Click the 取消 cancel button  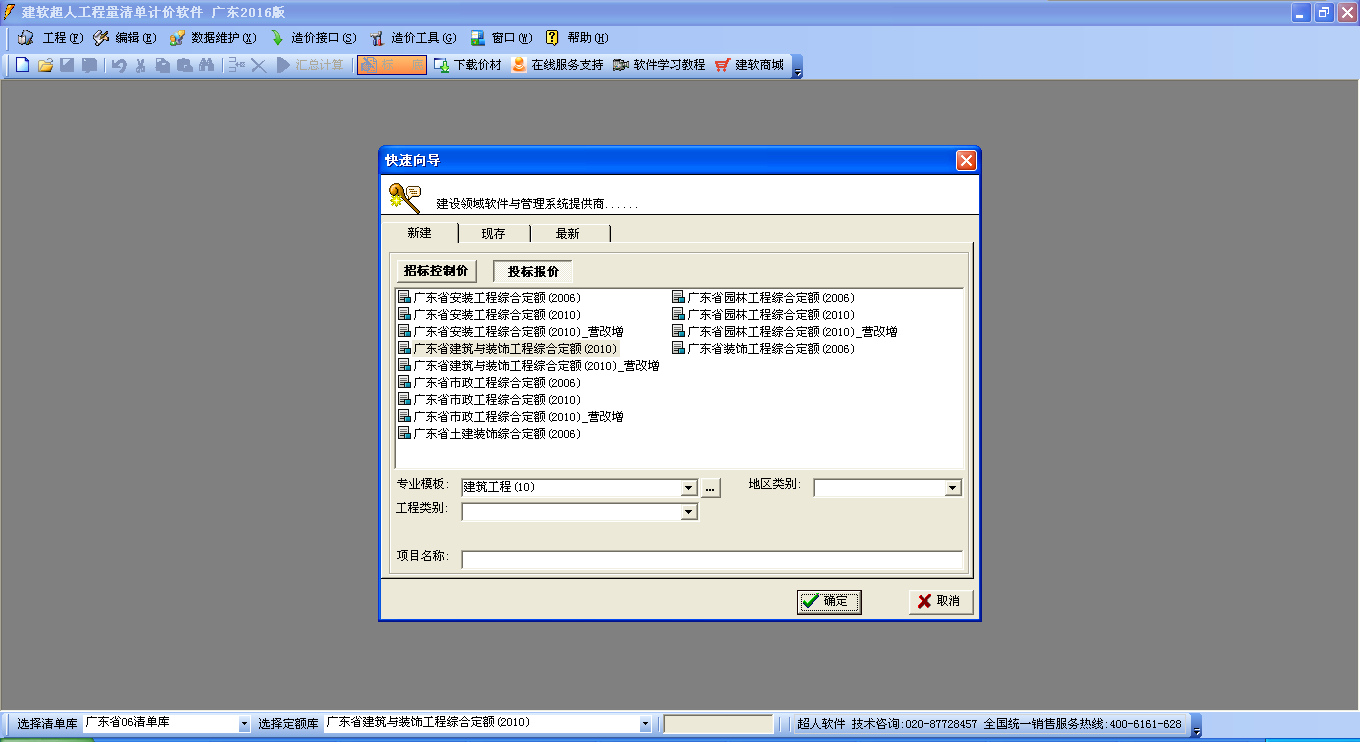pyautogui.click(x=939, y=602)
